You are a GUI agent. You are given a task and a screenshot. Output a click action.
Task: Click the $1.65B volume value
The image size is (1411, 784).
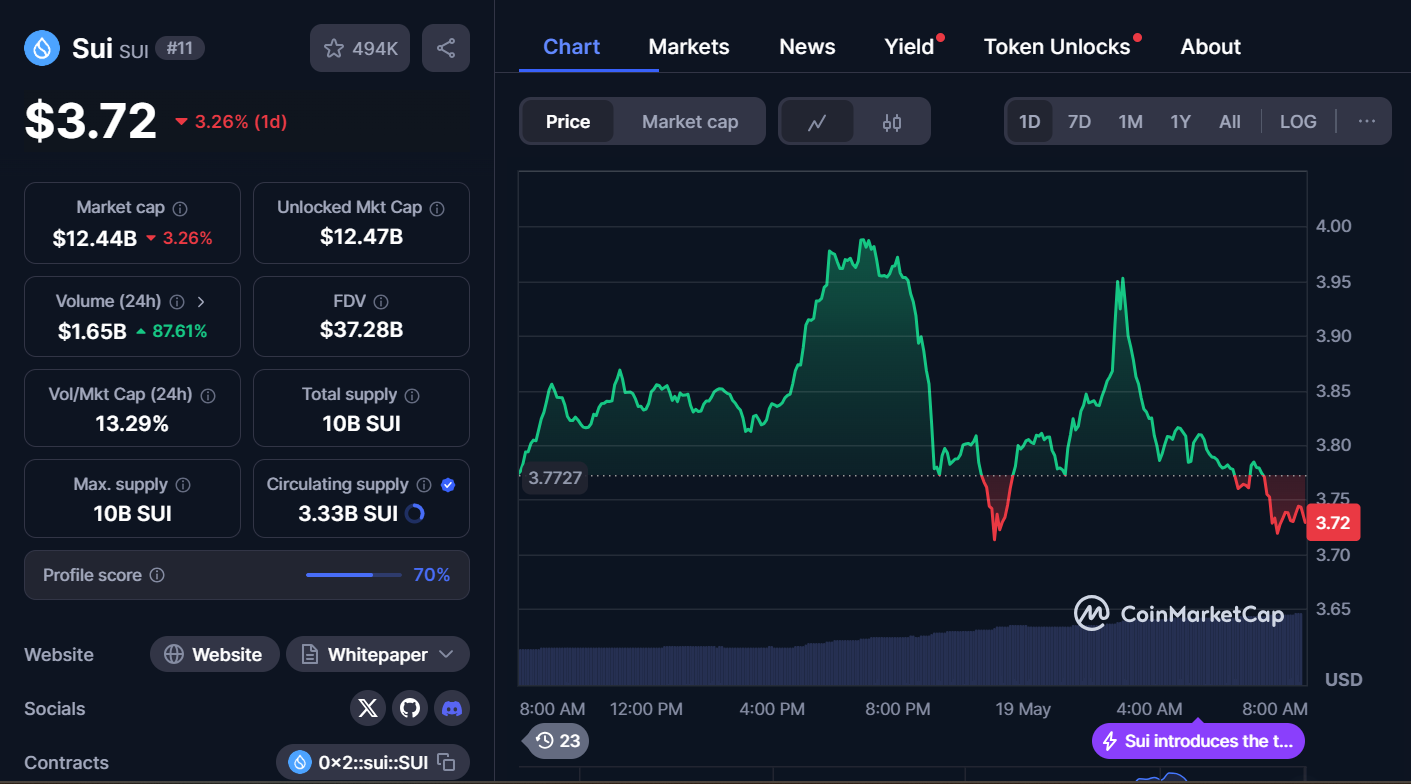(x=92, y=331)
